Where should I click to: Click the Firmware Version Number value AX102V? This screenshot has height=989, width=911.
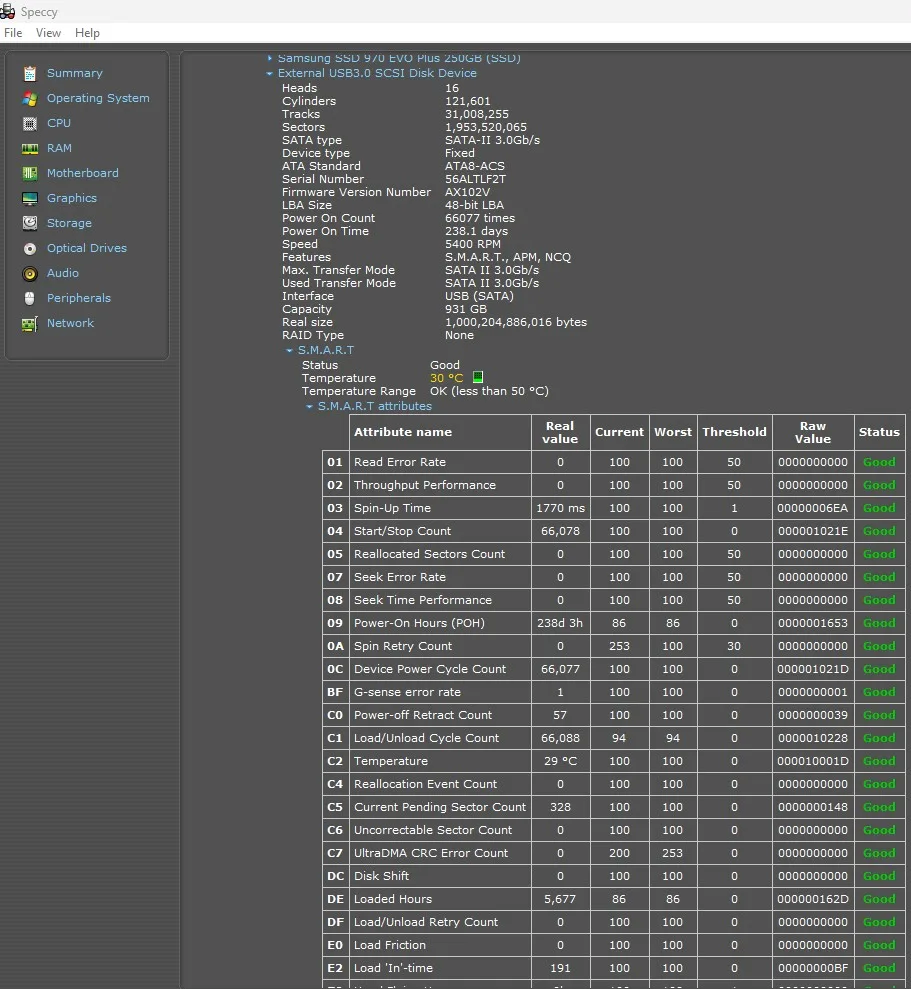[467, 192]
